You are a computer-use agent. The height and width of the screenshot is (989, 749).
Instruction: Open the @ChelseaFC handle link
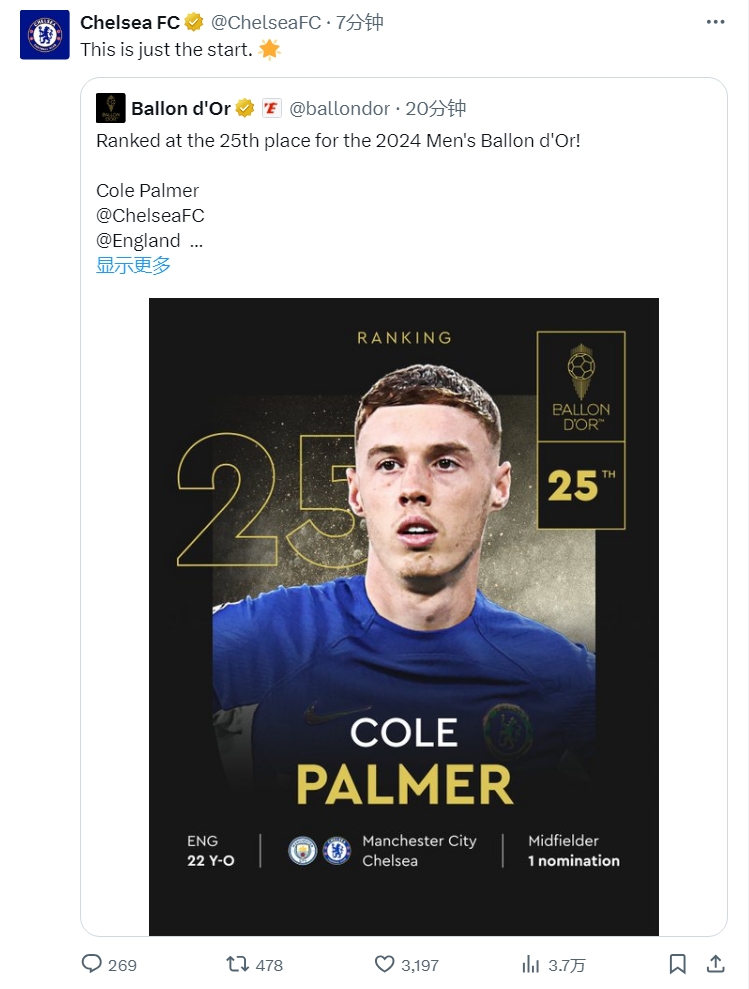tap(266, 23)
